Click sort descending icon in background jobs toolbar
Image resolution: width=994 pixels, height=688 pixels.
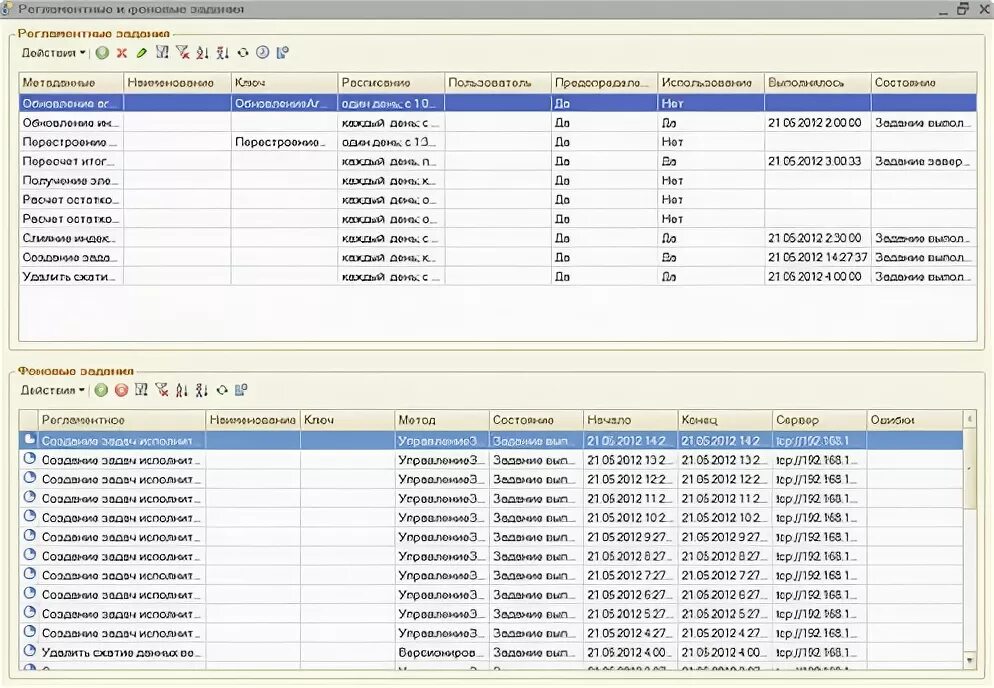click(x=201, y=390)
